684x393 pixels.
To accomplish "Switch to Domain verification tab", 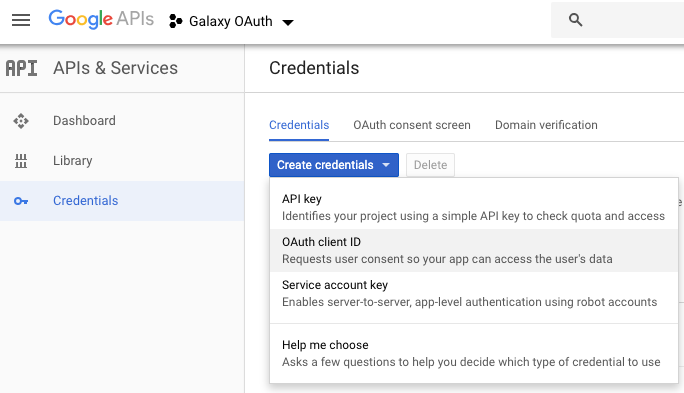I will coord(546,125).
